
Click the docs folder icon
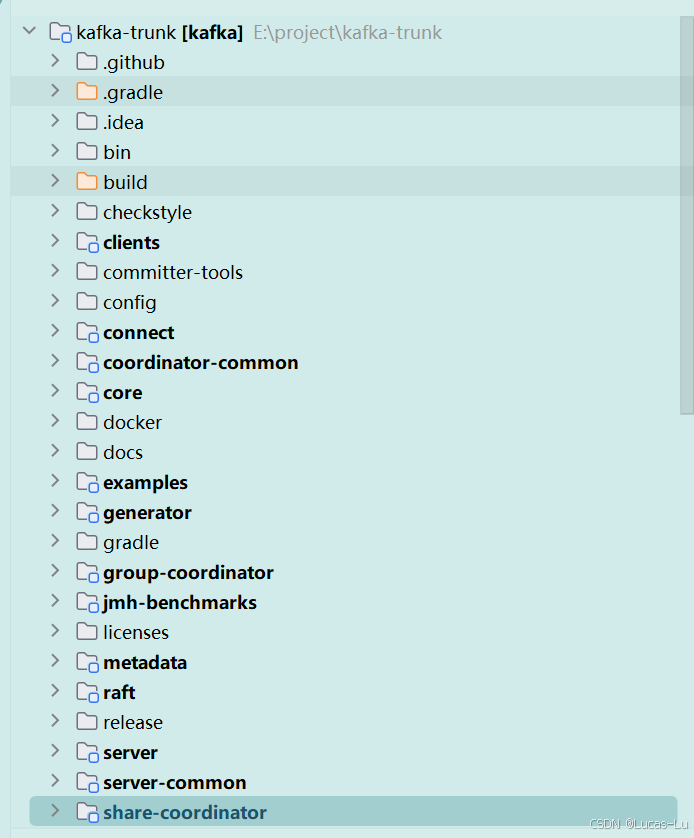click(x=87, y=452)
